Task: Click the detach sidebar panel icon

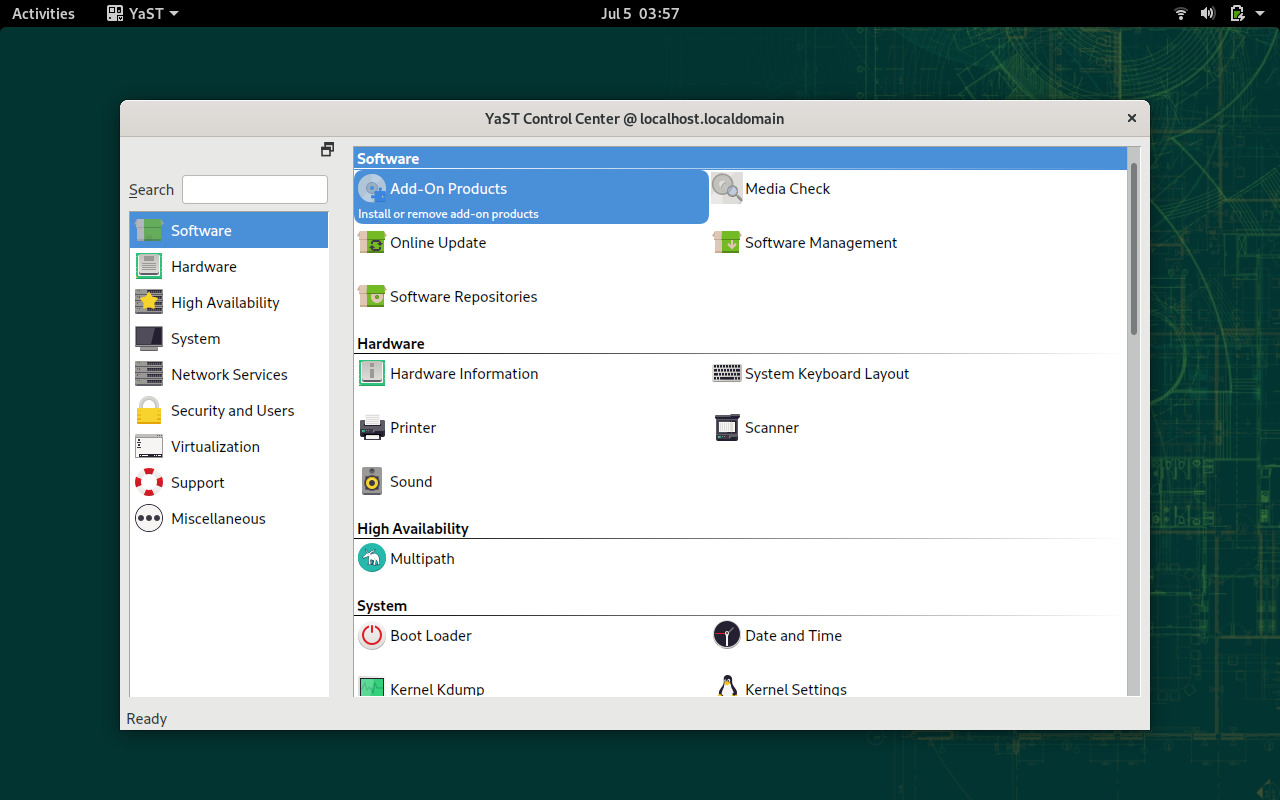Action: point(327,150)
